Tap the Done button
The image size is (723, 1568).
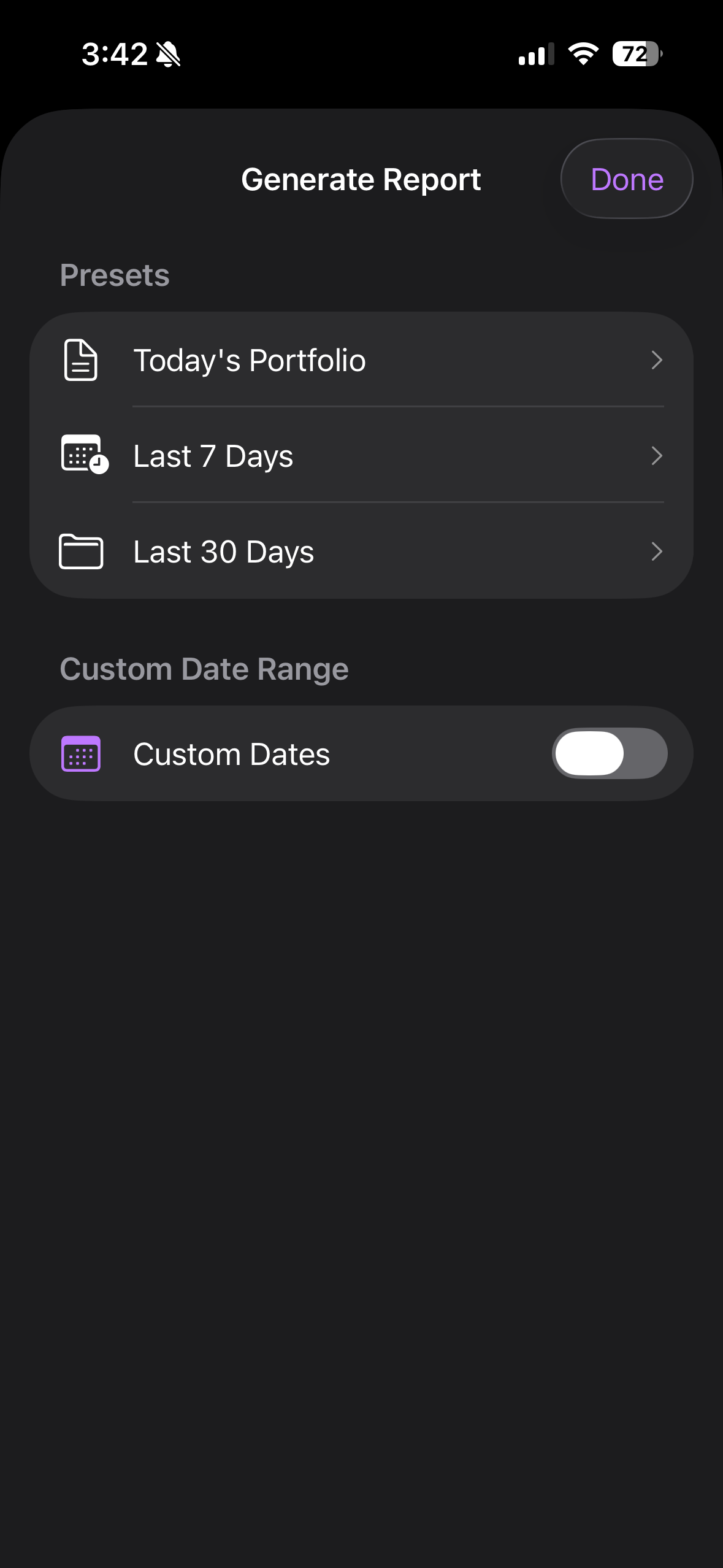[626, 179]
